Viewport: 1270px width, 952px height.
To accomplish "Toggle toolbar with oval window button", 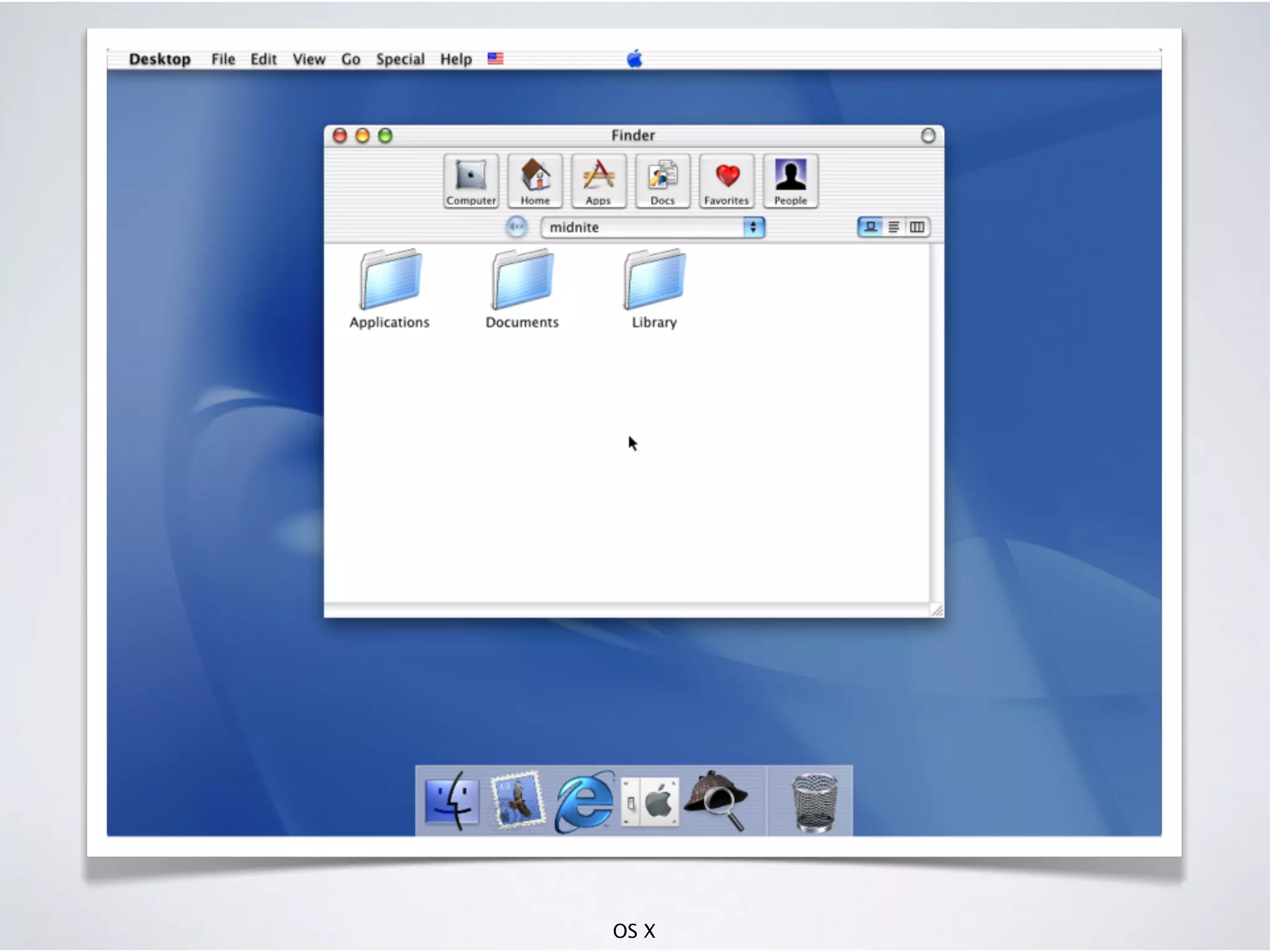I will (928, 136).
